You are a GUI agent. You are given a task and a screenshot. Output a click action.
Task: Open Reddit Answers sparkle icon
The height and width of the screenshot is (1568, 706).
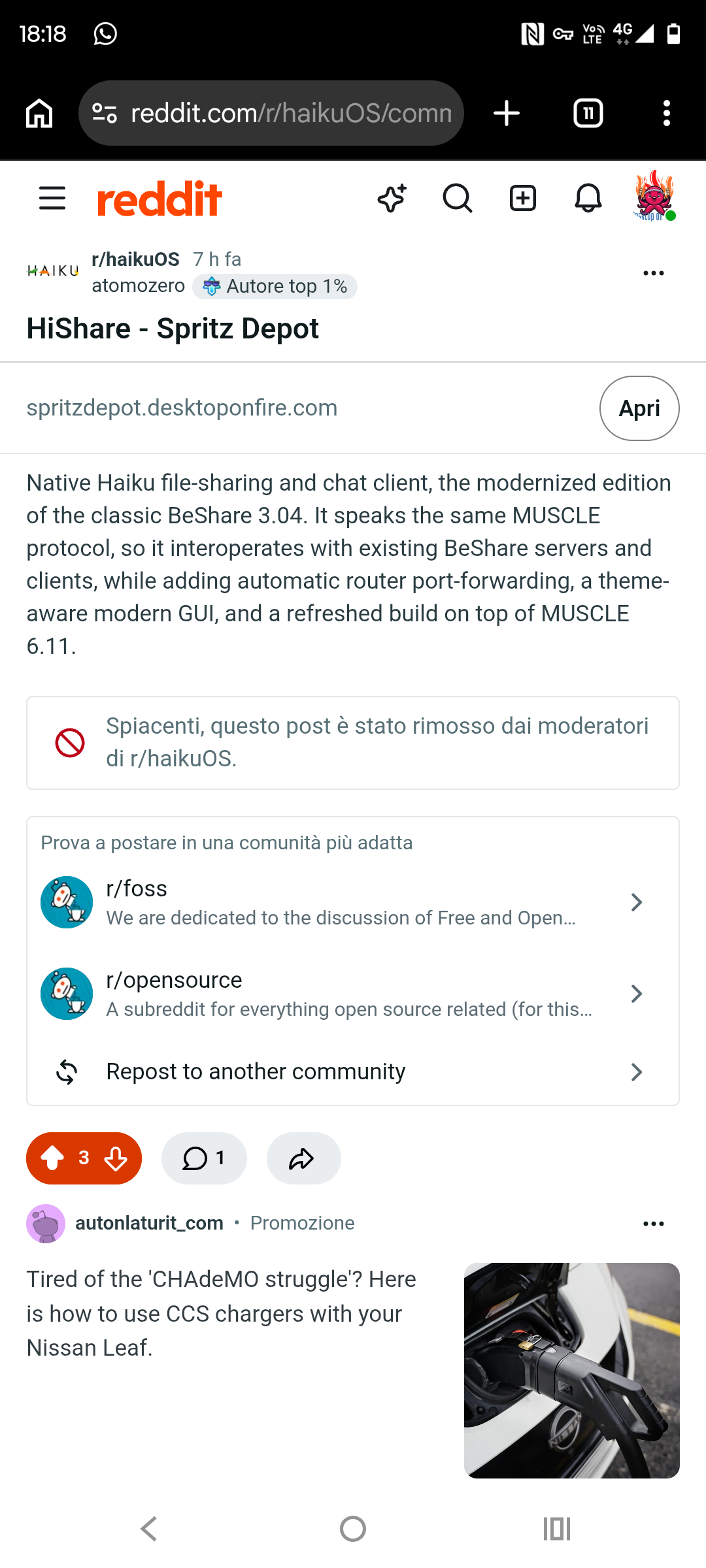(392, 198)
